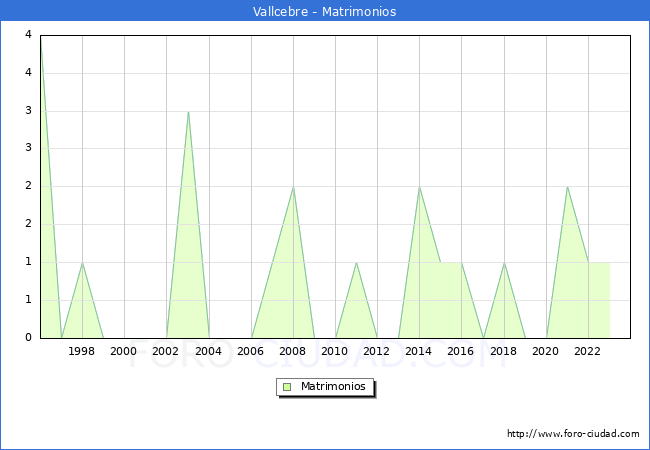Click the 2011 peak data point

click(x=357, y=263)
